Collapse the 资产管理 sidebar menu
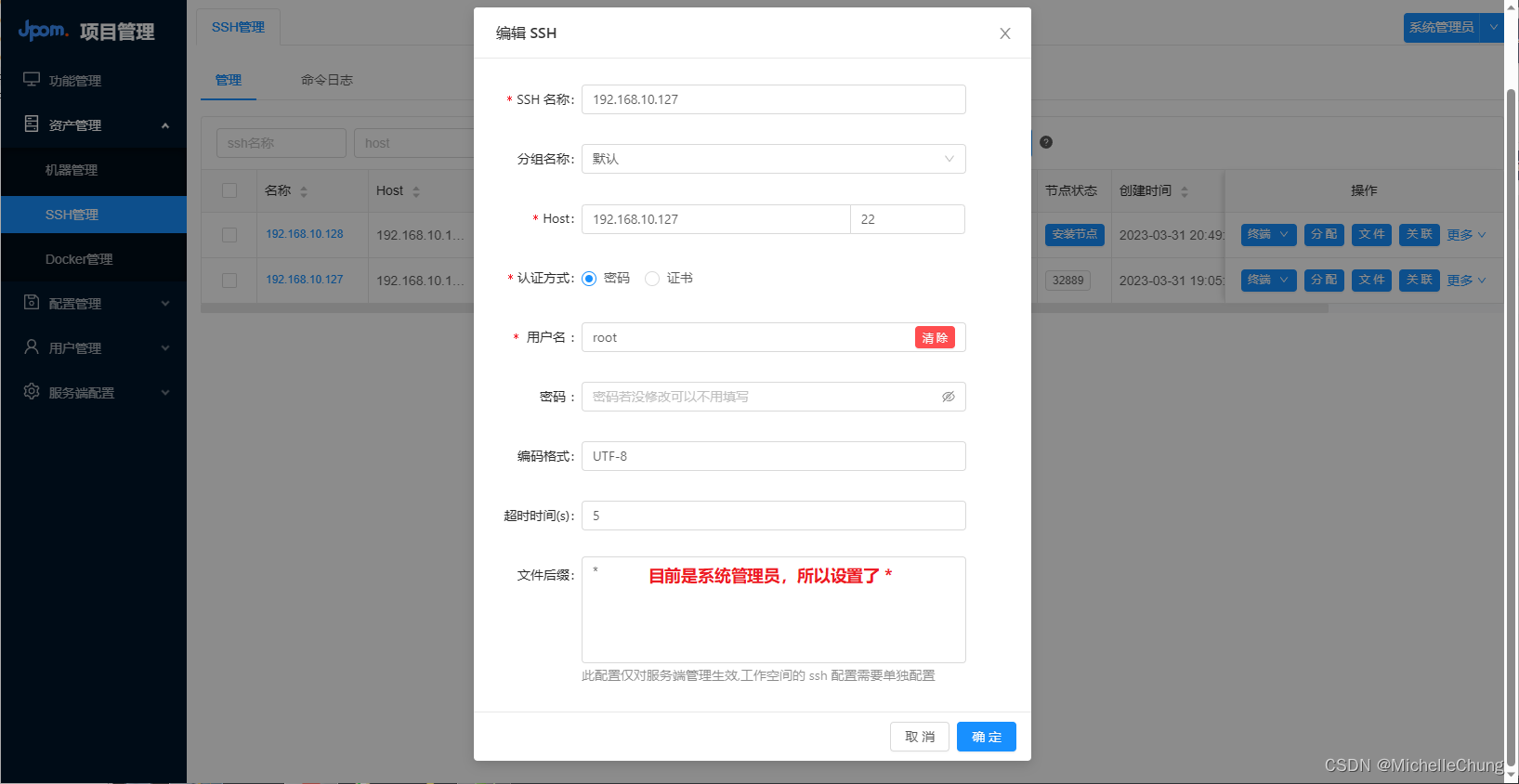This screenshot has width=1519, height=784. click(x=165, y=125)
